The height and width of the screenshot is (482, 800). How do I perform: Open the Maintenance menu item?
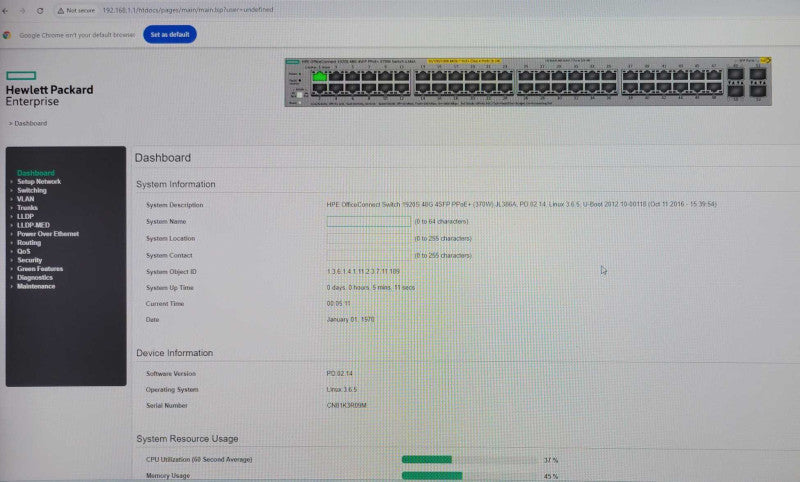click(x=36, y=286)
